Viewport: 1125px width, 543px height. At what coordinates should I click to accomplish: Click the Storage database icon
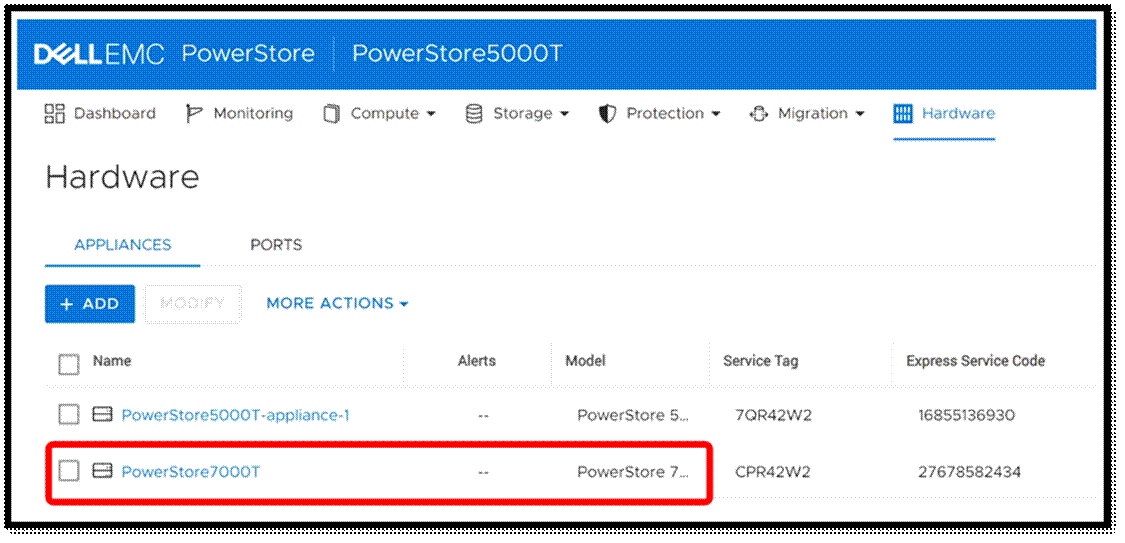(x=474, y=114)
